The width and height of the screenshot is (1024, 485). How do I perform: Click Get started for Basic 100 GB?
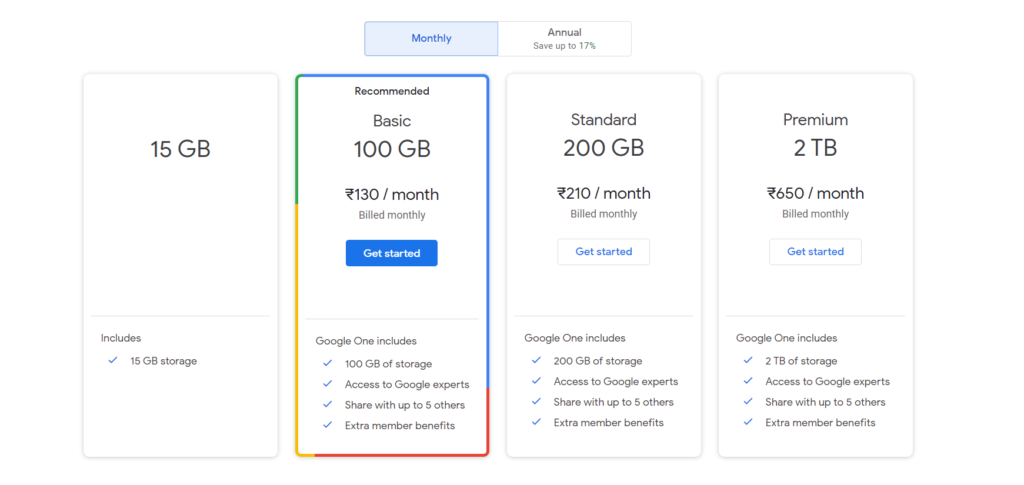pyautogui.click(x=391, y=253)
